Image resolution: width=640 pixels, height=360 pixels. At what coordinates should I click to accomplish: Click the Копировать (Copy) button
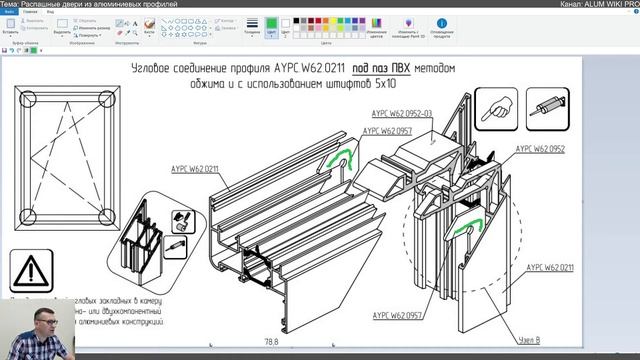(x=34, y=28)
